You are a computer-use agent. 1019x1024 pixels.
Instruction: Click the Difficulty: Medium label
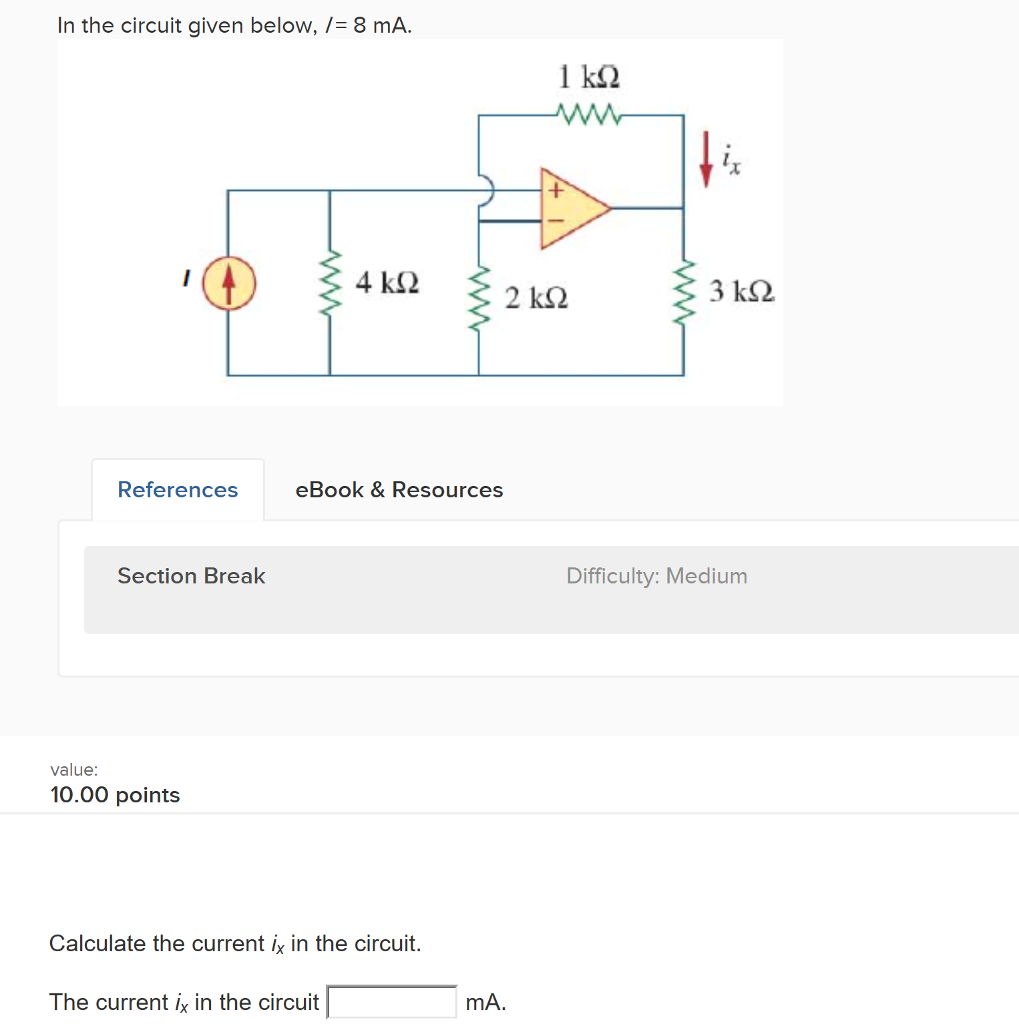656,576
